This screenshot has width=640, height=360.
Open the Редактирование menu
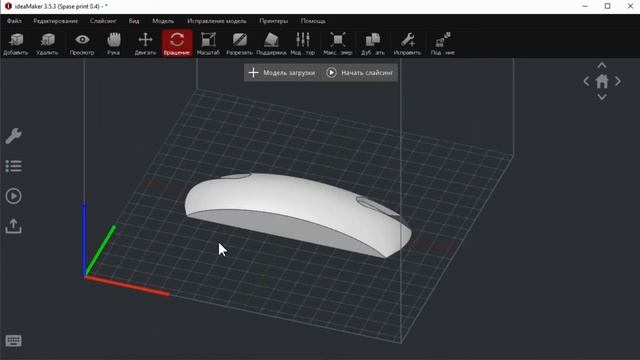coord(56,21)
